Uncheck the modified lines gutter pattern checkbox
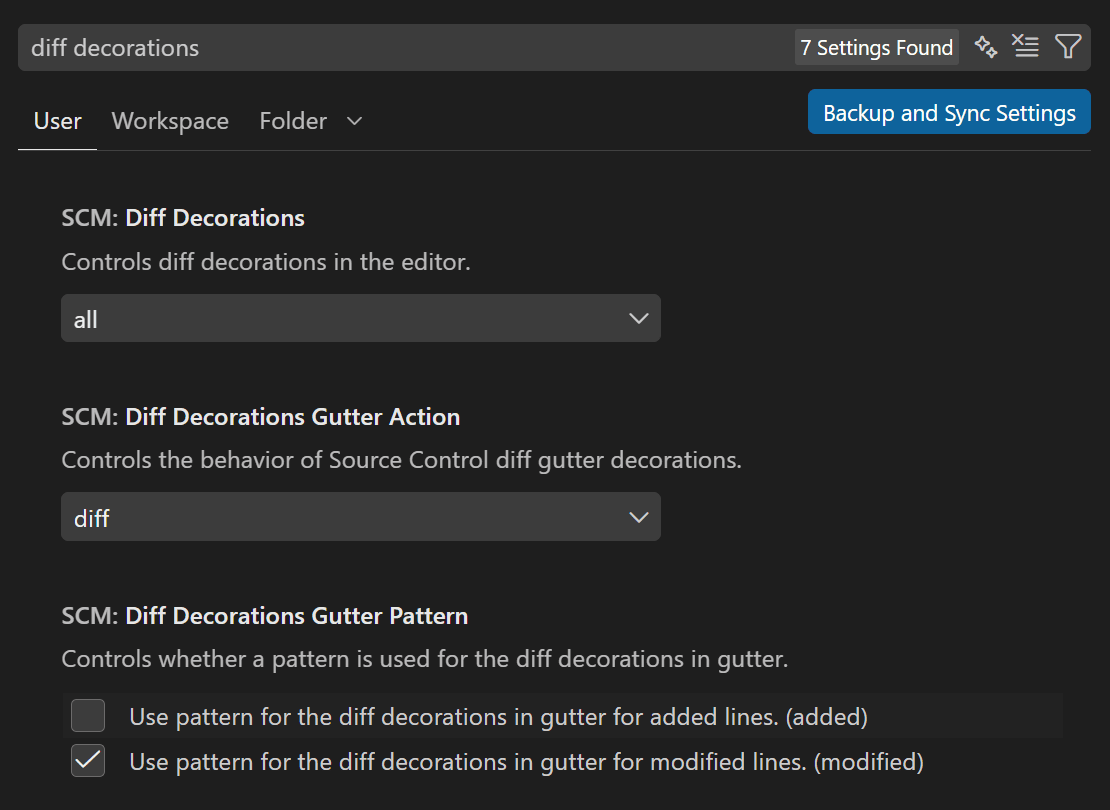The height and width of the screenshot is (810, 1110). pos(87,760)
